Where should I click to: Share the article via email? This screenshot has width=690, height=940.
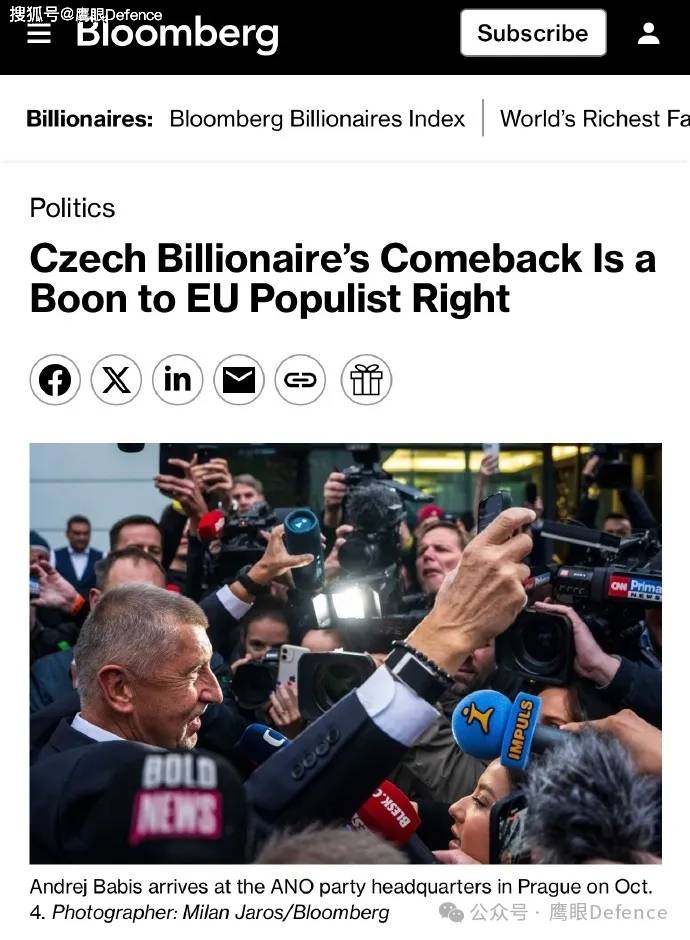[x=239, y=380]
